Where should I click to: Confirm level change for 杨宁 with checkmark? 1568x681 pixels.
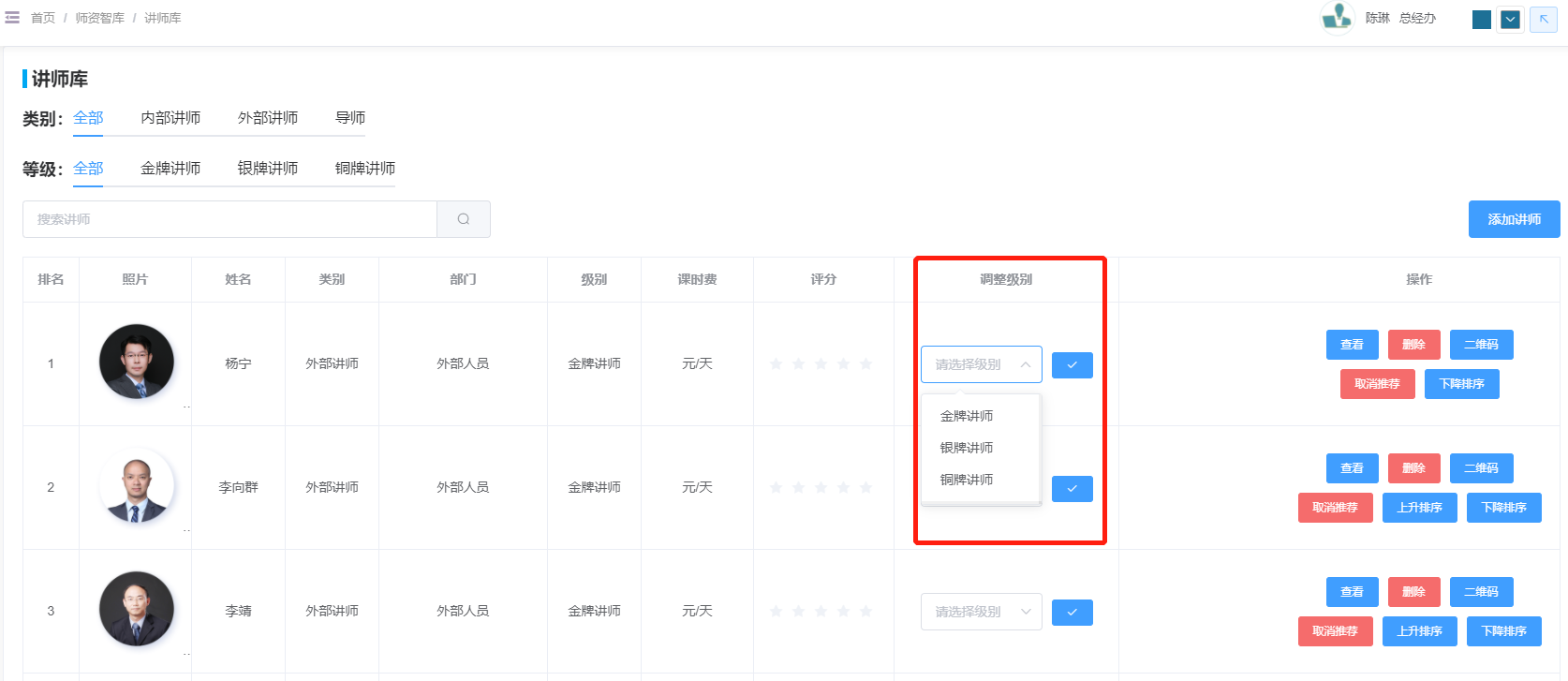(1072, 365)
